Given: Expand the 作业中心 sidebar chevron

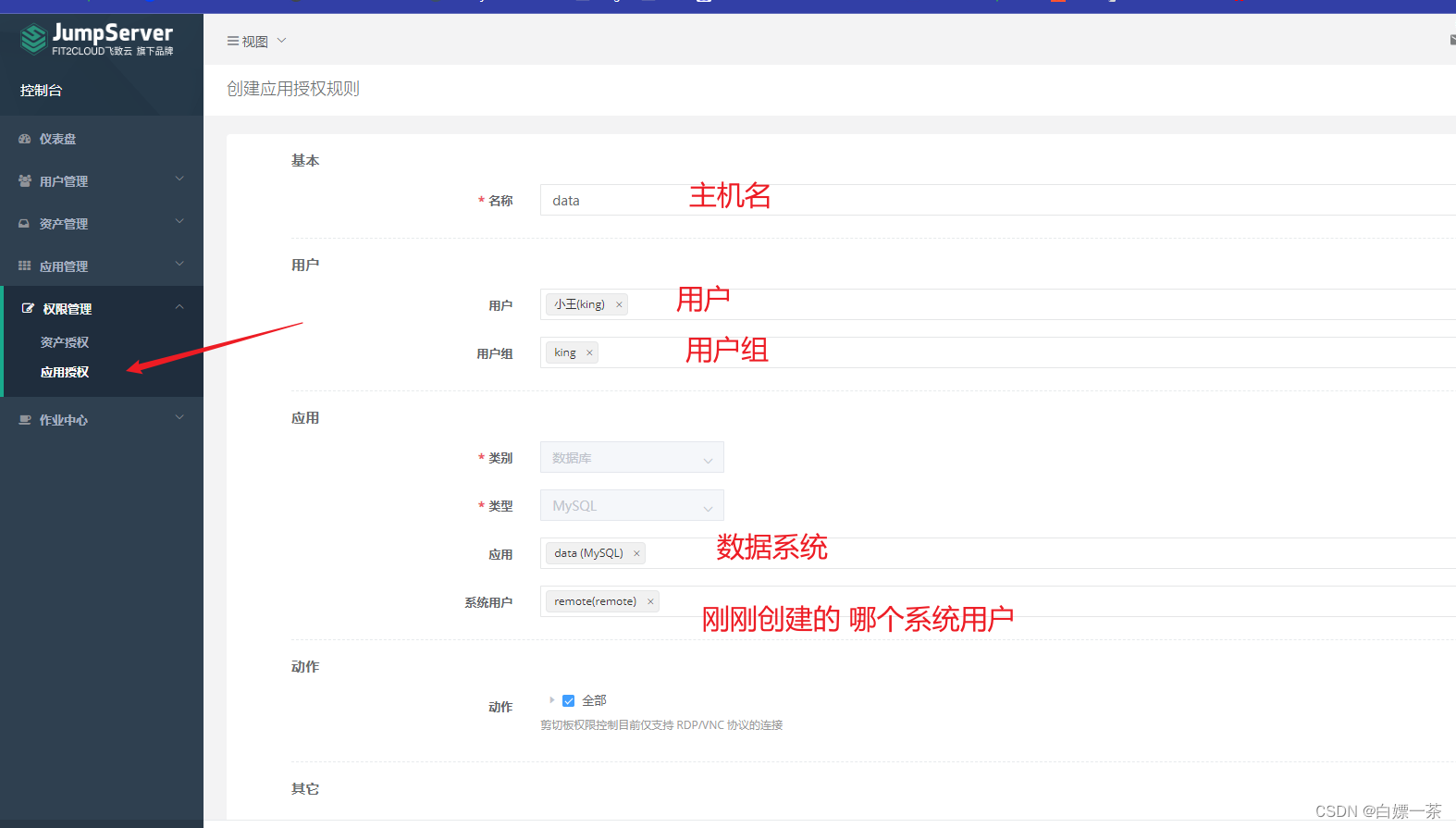Looking at the screenshot, I should click(x=179, y=418).
